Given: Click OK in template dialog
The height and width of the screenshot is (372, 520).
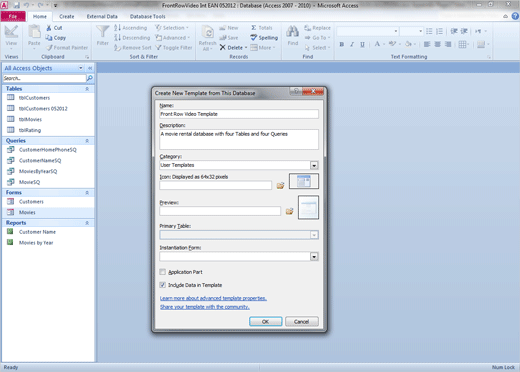Looking at the screenshot, I should (x=265, y=322).
